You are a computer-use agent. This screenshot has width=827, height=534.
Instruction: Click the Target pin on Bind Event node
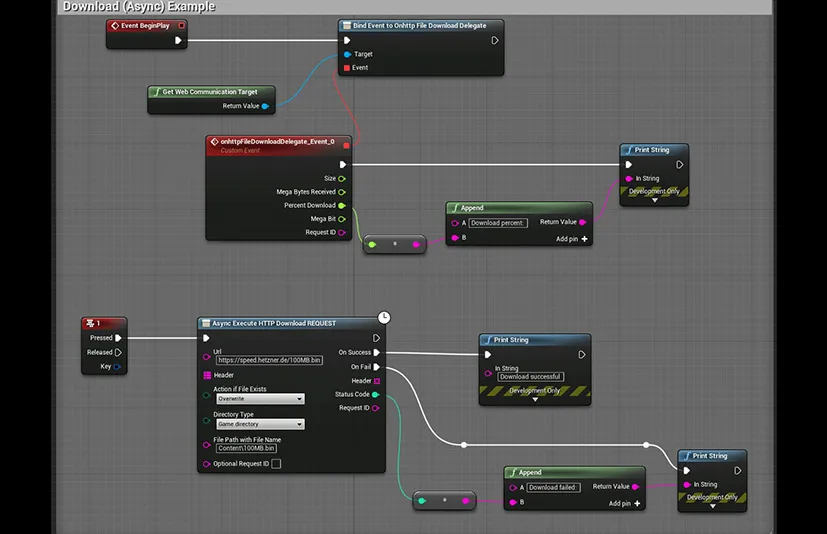[x=348, y=54]
